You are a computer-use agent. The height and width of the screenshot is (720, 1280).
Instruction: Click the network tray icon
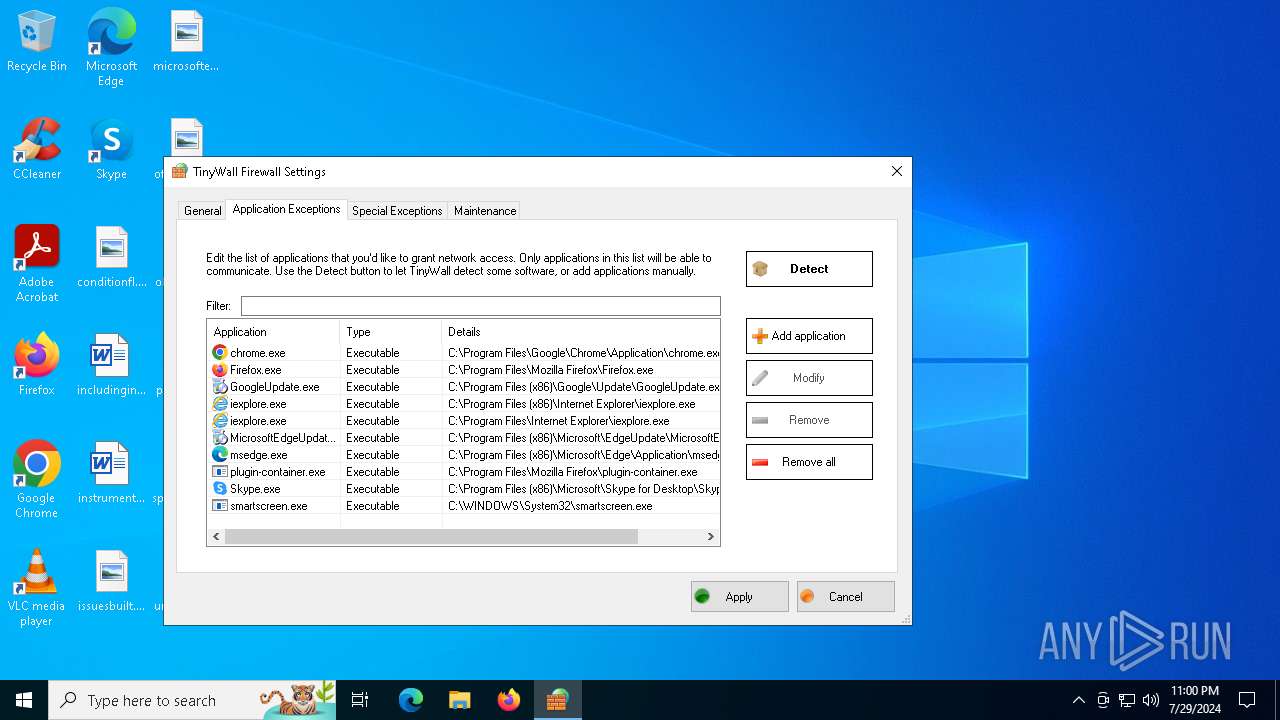point(1127,700)
